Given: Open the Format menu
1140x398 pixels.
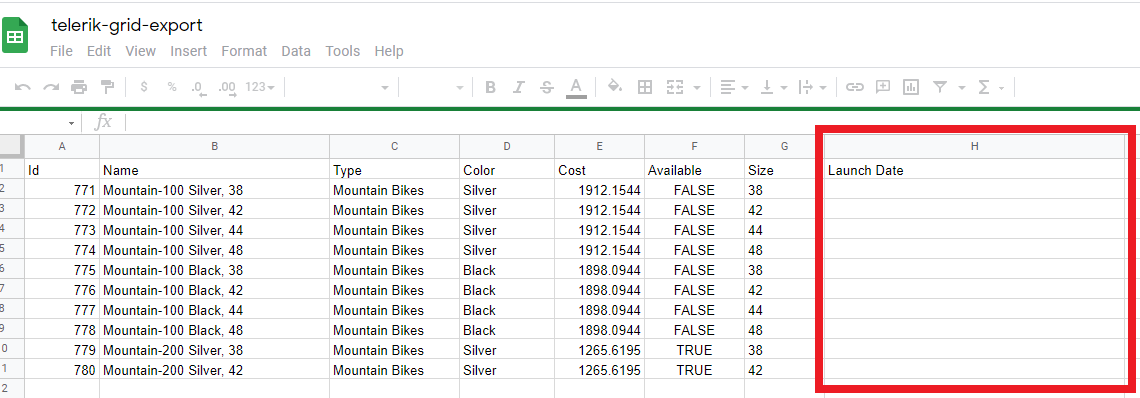Looking at the screenshot, I should click(x=244, y=51).
